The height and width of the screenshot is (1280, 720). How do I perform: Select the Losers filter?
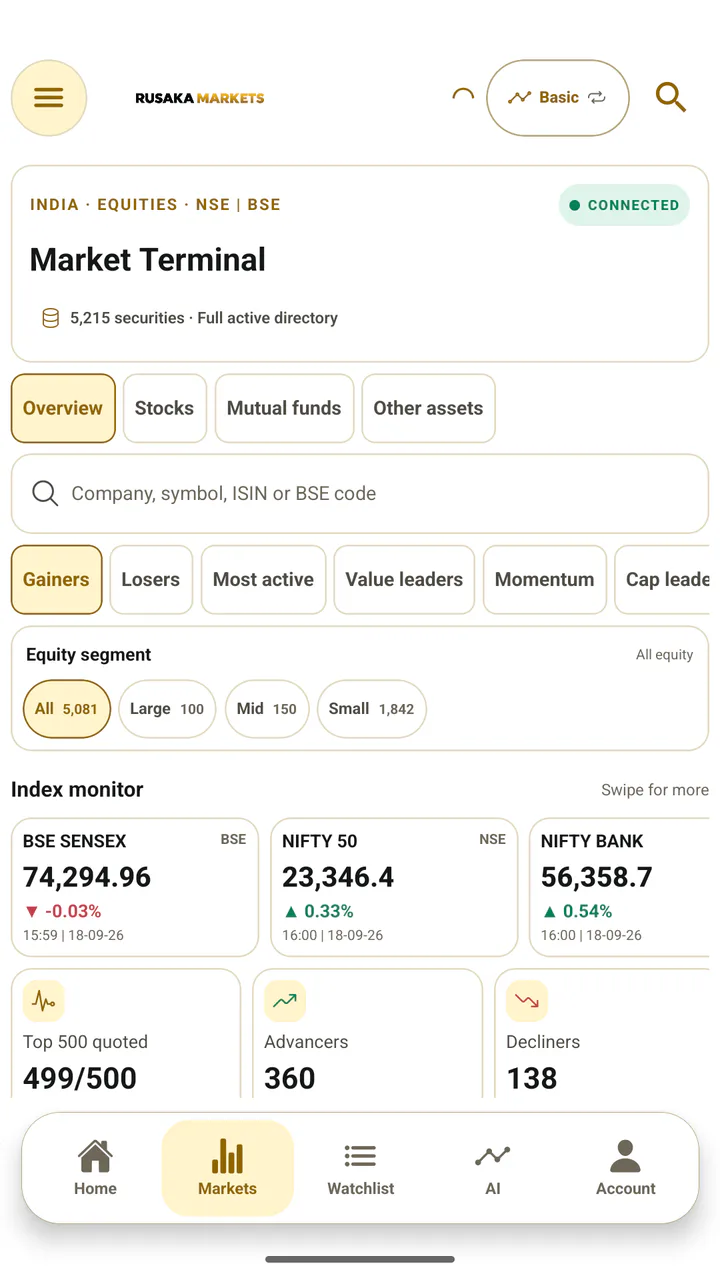tap(151, 579)
